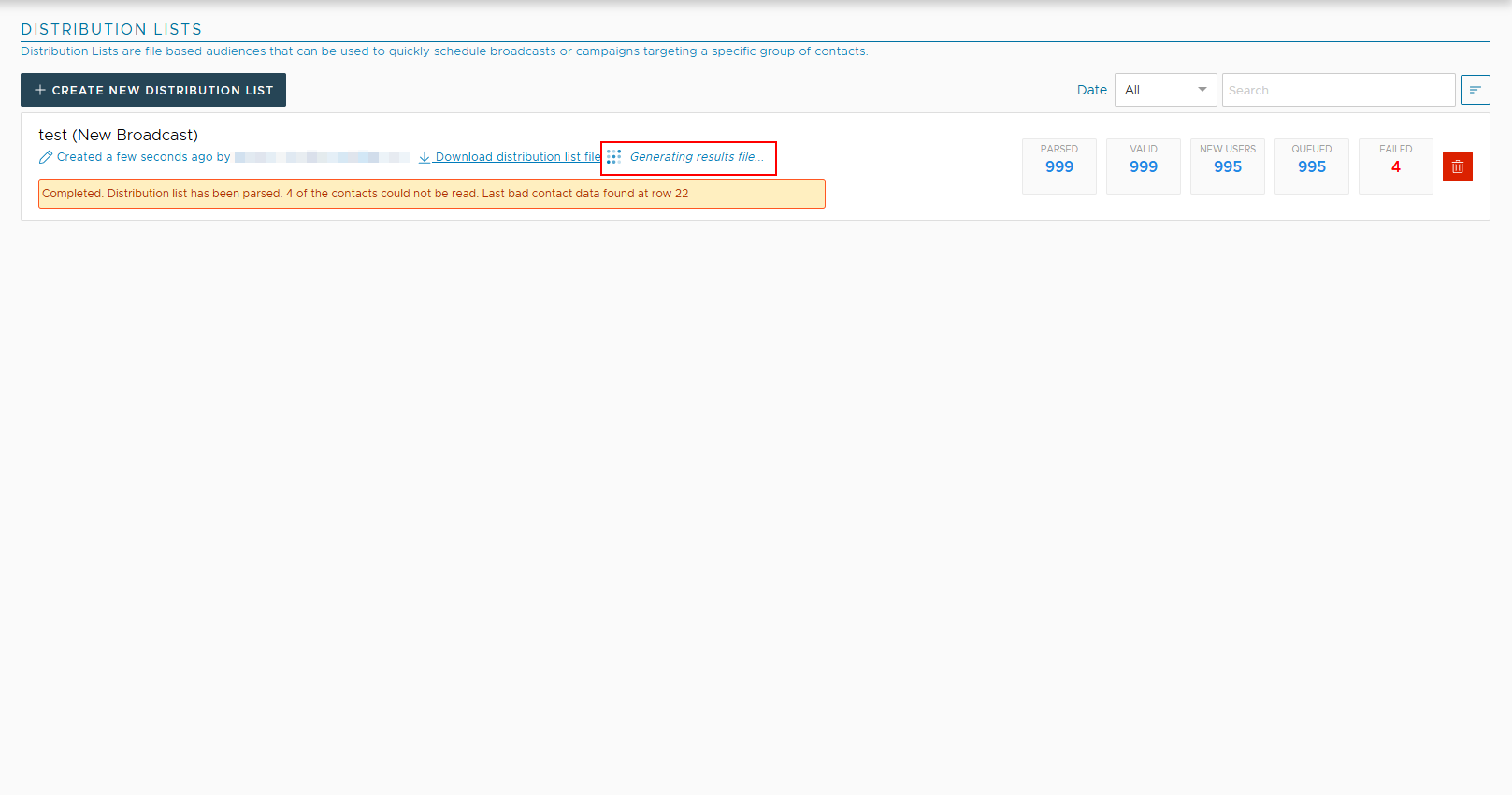Click the sort icon beside the search box
Screen dimensions: 1512x795
pos(1475,90)
